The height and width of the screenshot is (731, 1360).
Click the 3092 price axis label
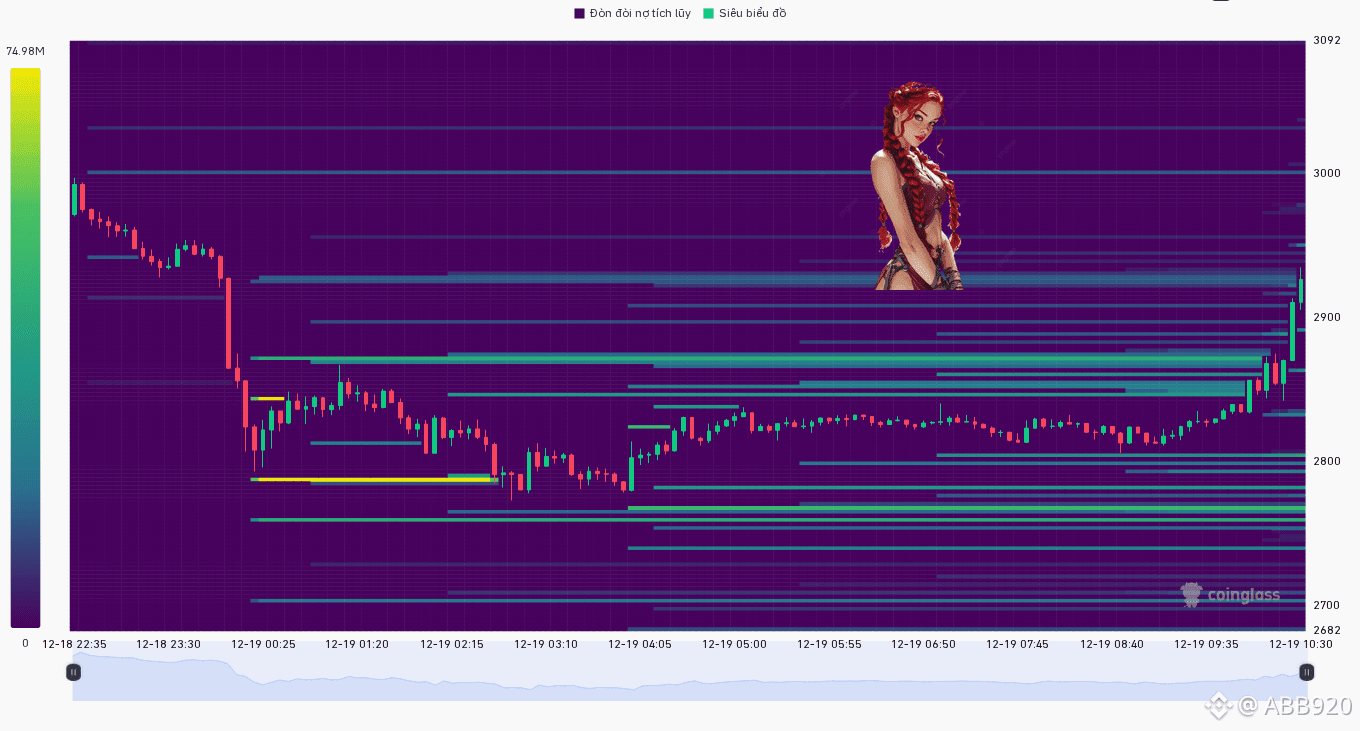[x=1326, y=41]
